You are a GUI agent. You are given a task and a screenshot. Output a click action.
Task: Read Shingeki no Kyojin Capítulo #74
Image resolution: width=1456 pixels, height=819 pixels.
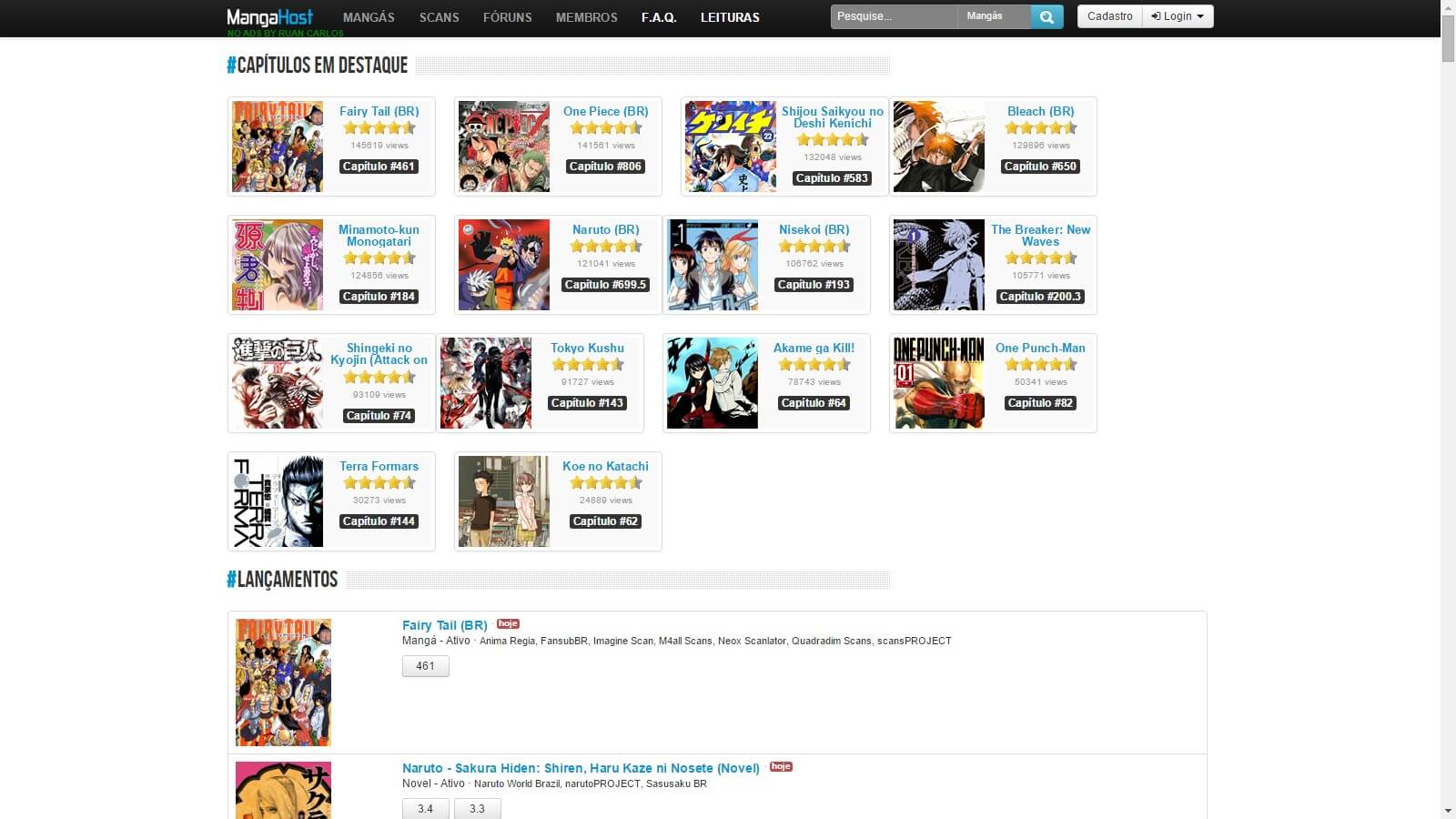[x=379, y=416]
